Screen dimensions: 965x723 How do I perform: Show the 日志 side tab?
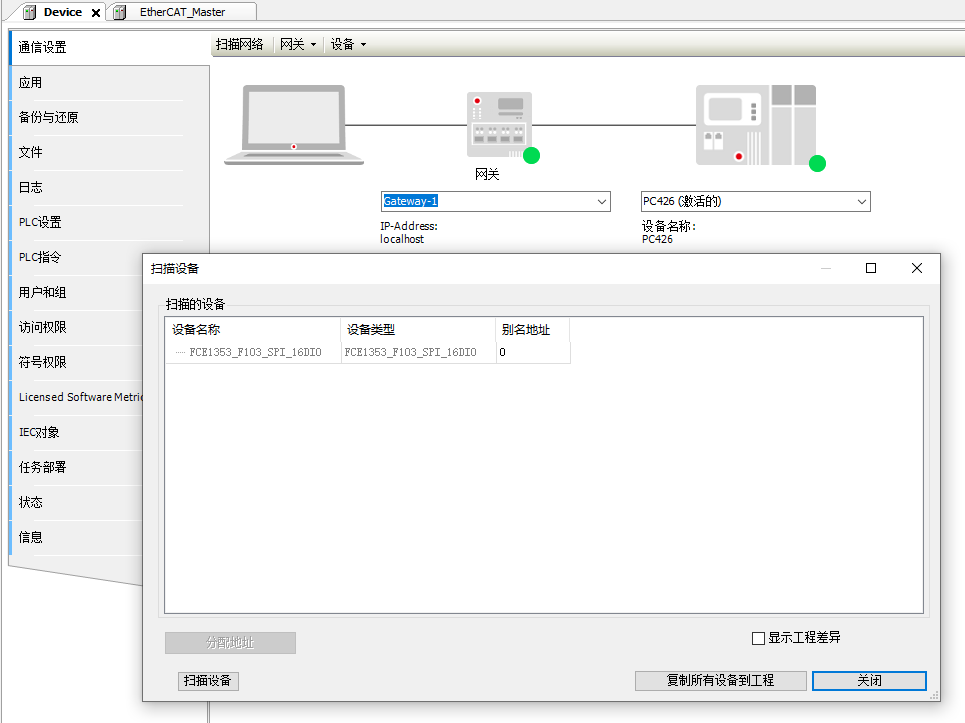pos(111,188)
